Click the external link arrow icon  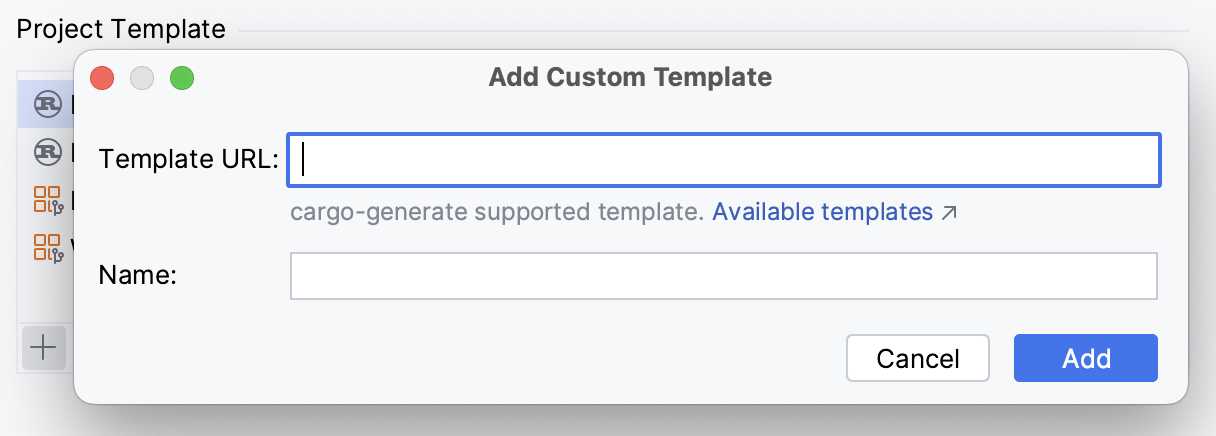coord(949,212)
